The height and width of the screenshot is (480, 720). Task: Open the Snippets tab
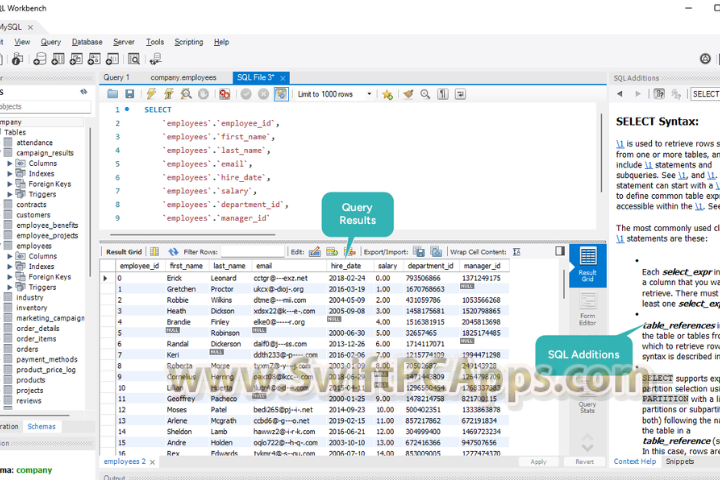coord(680,462)
